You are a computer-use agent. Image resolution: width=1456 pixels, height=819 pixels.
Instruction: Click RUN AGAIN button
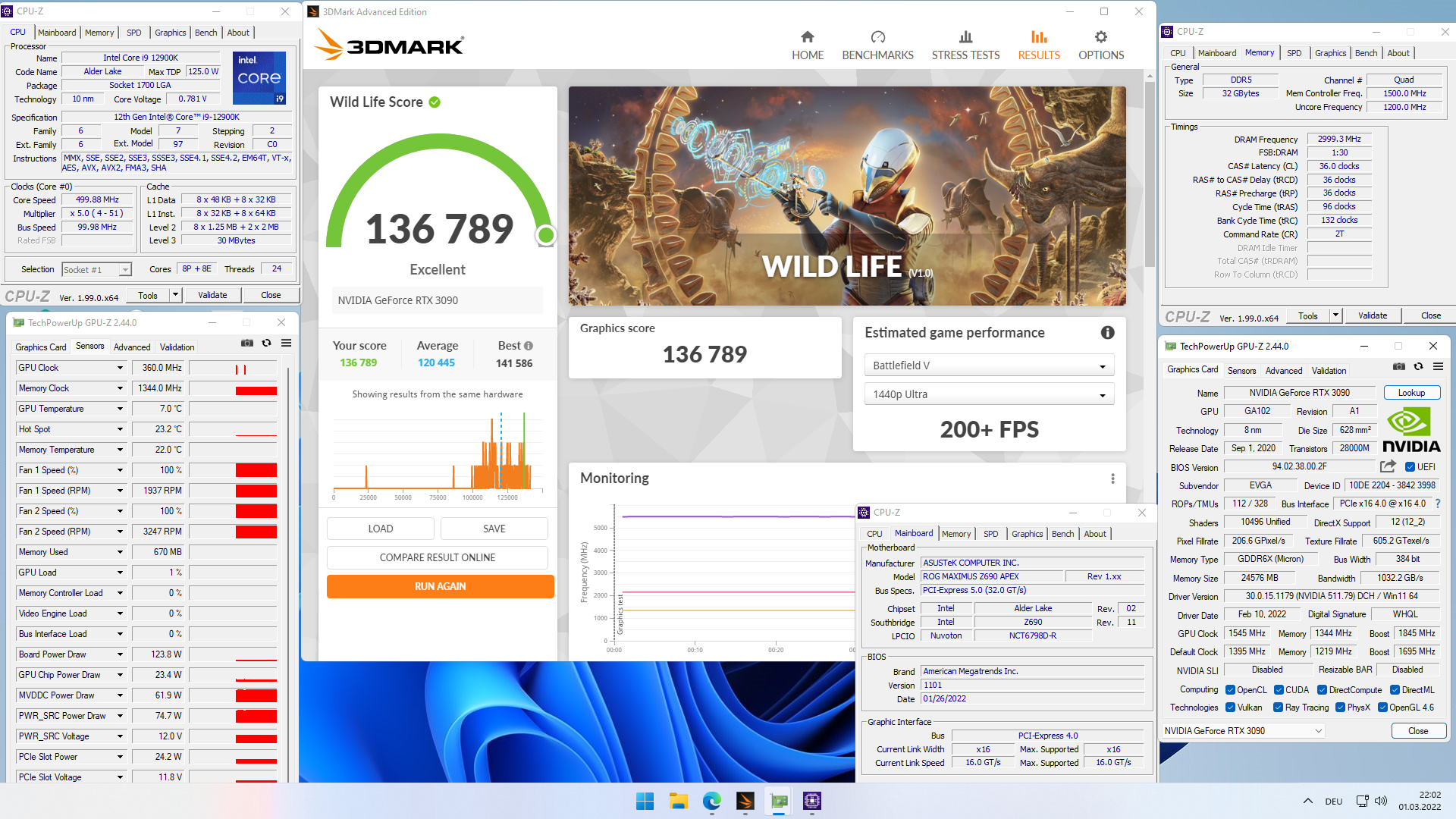point(440,586)
